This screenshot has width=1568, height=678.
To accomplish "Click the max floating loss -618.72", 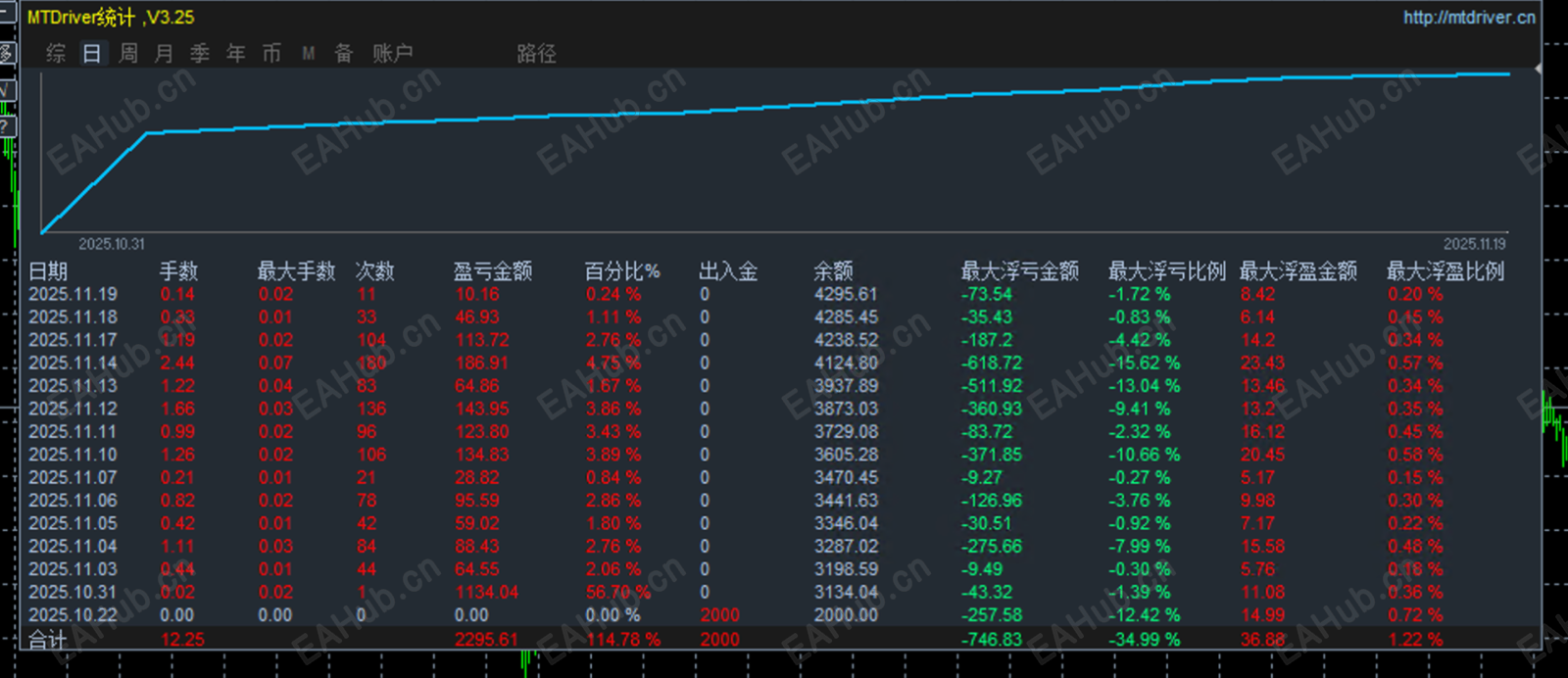I will click(x=992, y=363).
